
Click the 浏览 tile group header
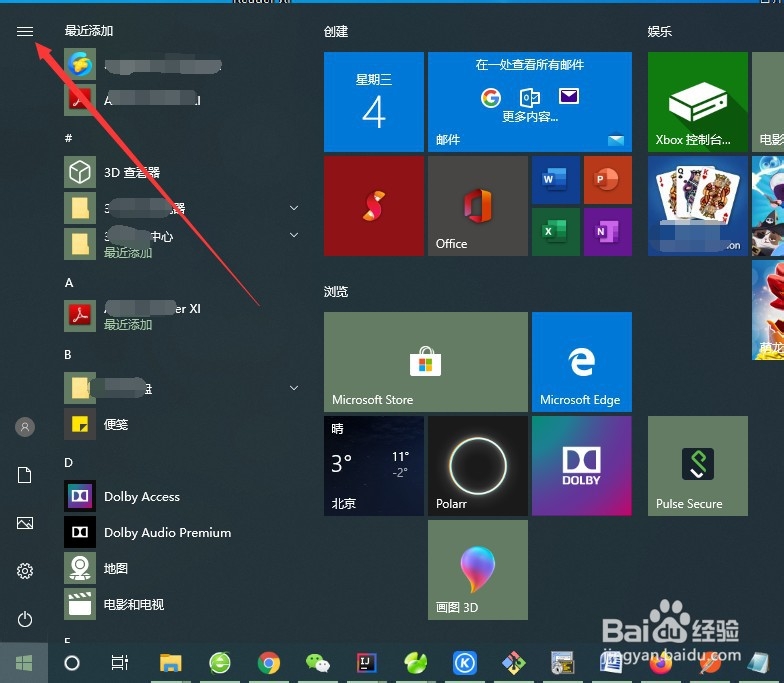point(336,292)
